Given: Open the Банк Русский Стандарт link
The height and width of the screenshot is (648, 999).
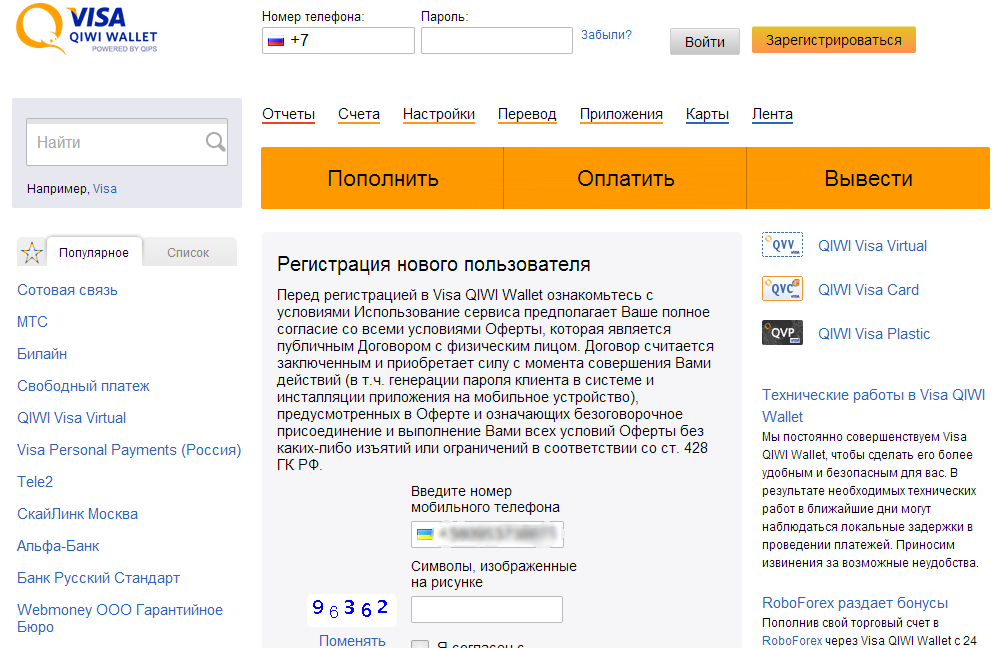Looking at the screenshot, I should point(99,578).
